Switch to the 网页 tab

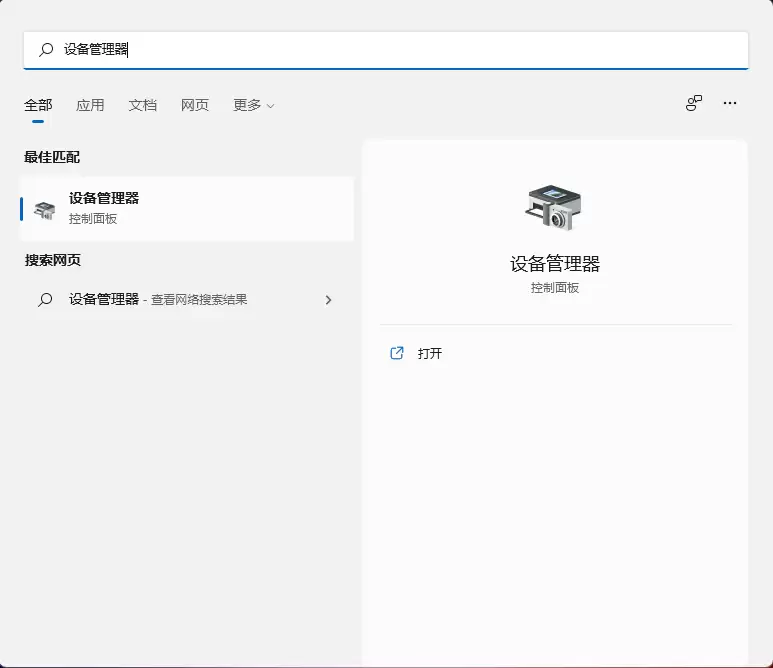(195, 105)
